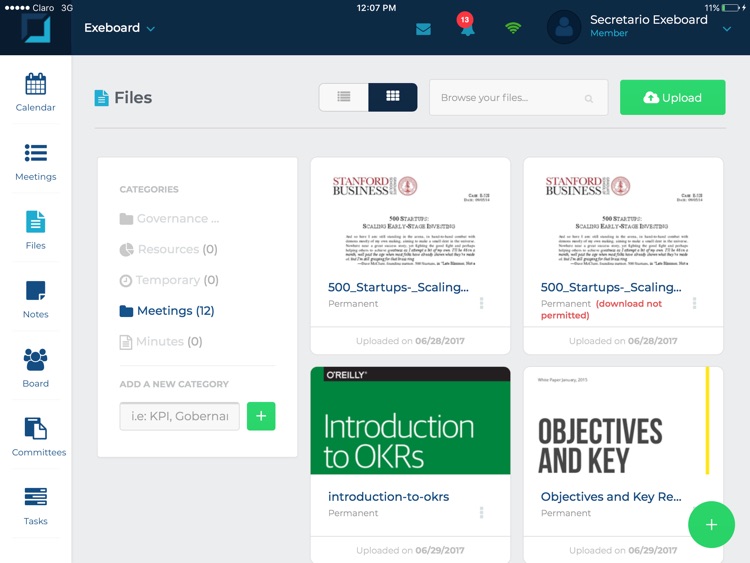
Task: Focus the Browse your files search field
Action: pos(518,98)
